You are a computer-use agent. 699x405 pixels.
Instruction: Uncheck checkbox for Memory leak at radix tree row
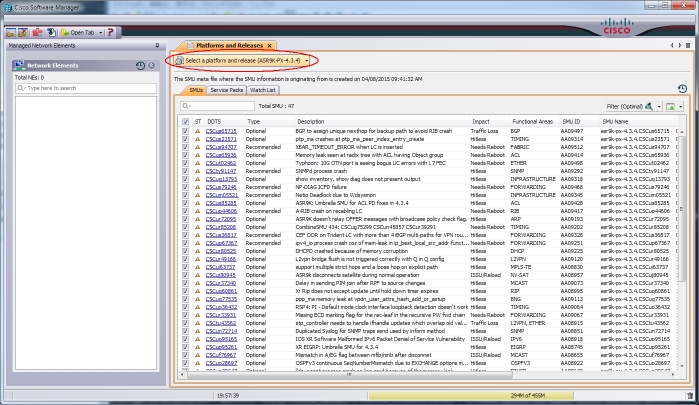[x=185, y=155]
